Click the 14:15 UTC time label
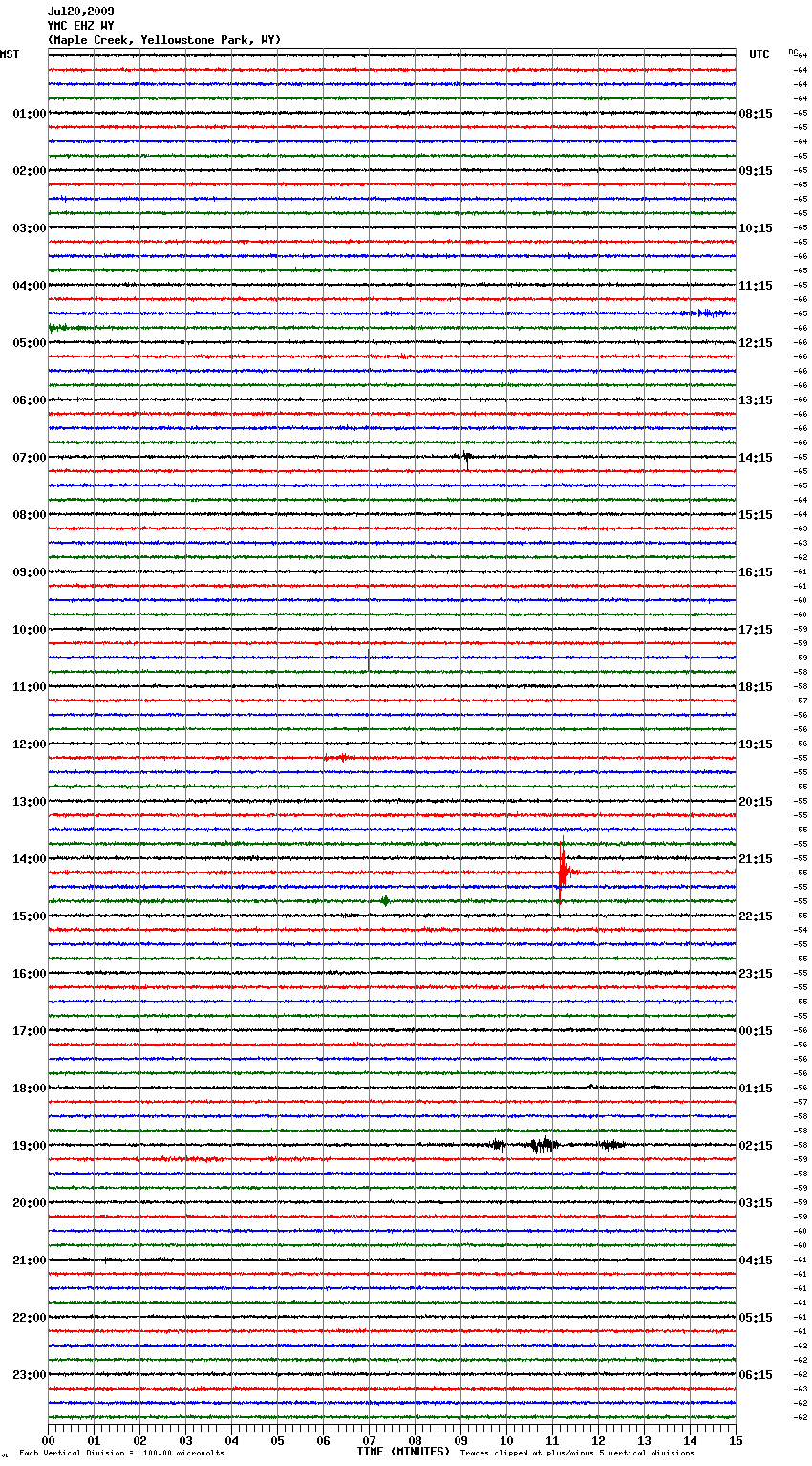Screen dimensions: 812x1466 pos(756,458)
